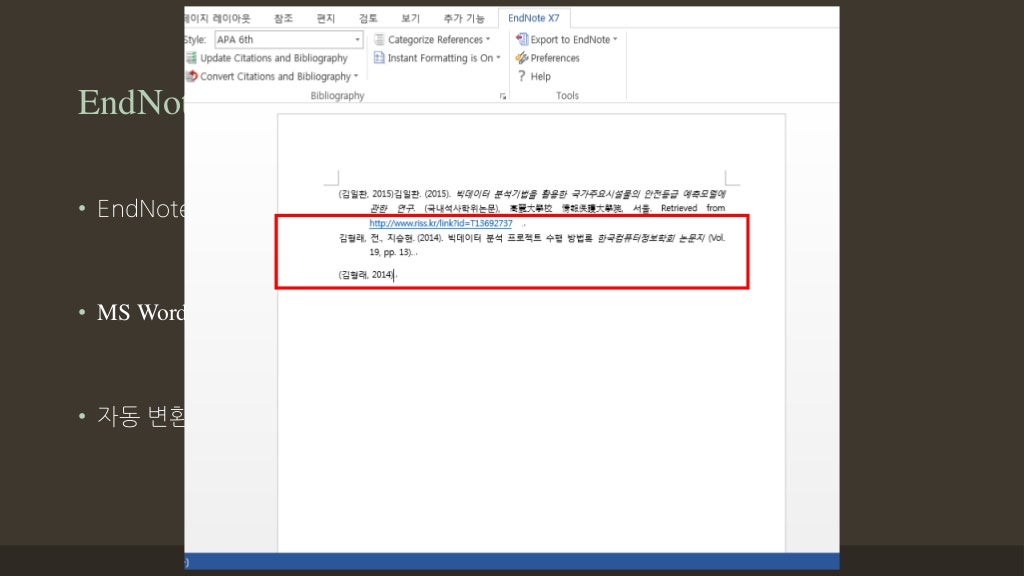
Task: Click the Preferences label
Action: pos(555,58)
